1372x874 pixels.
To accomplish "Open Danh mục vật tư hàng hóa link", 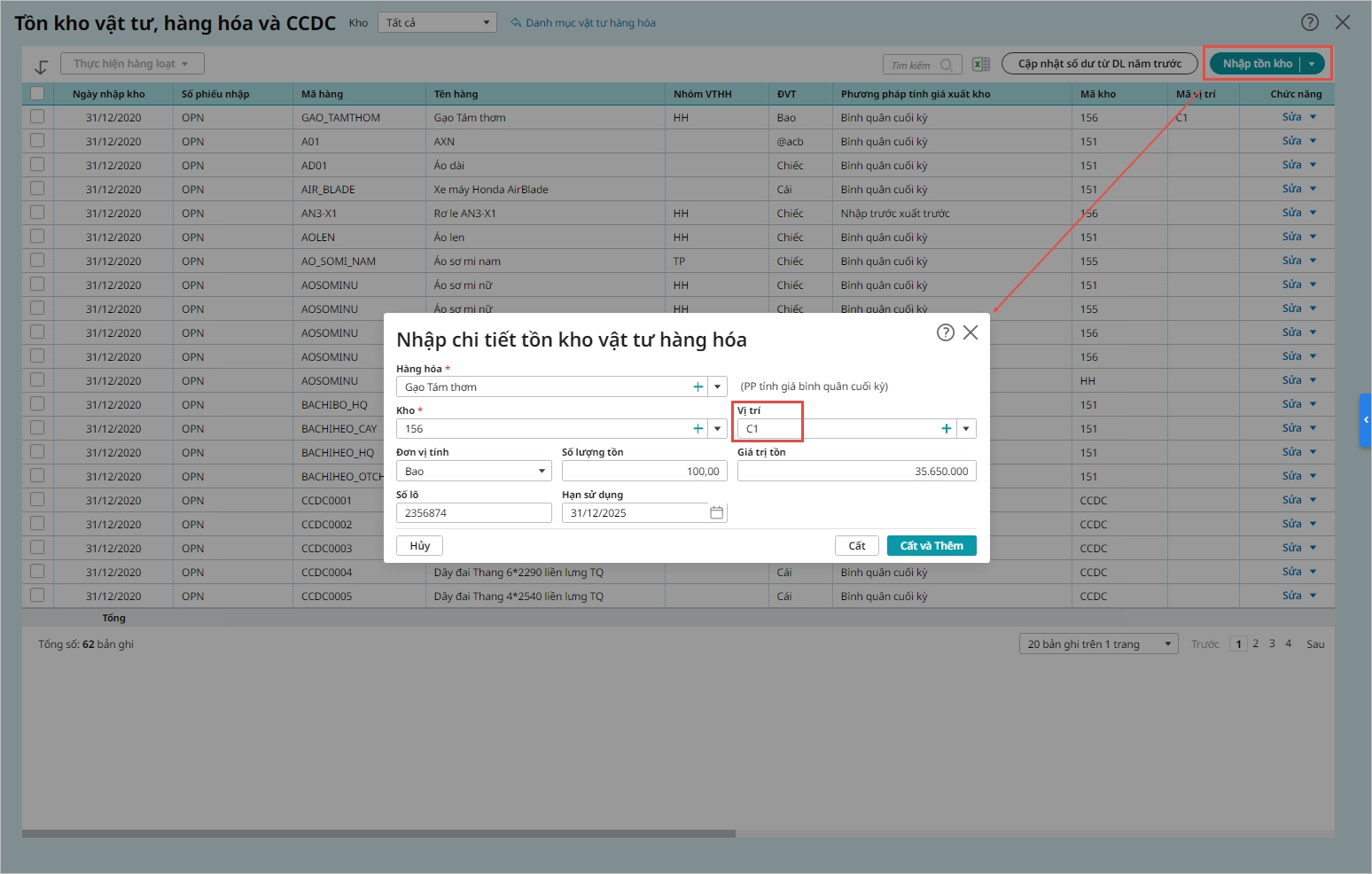I will [x=583, y=23].
